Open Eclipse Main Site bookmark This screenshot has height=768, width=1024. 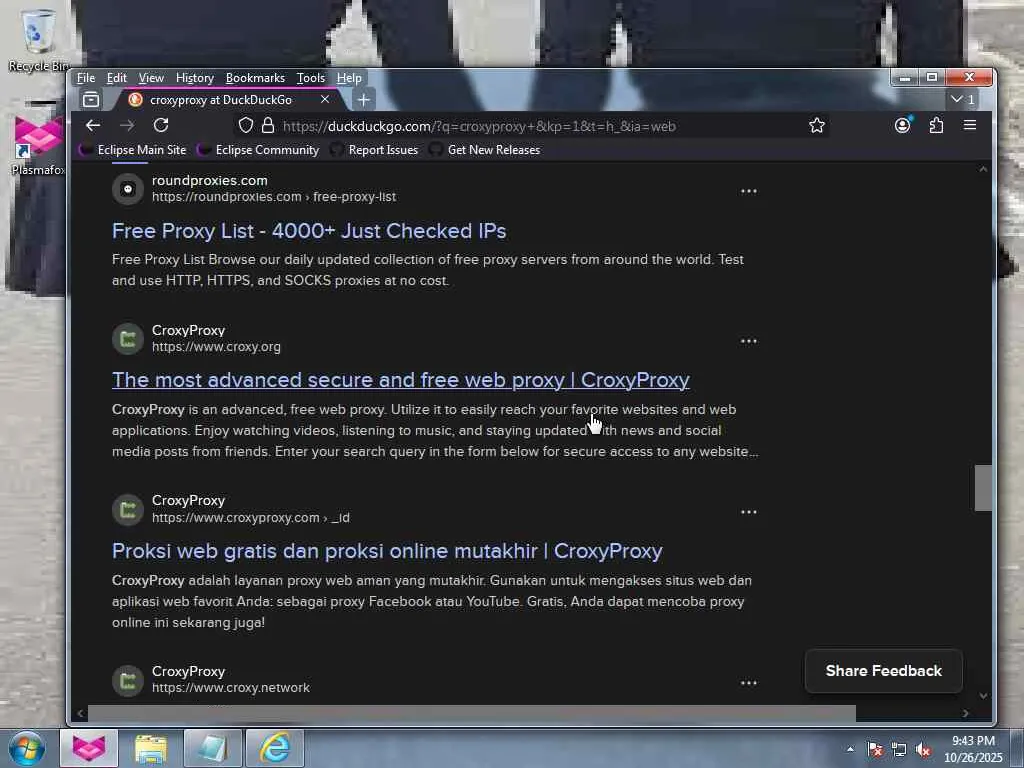pyautogui.click(x=133, y=150)
